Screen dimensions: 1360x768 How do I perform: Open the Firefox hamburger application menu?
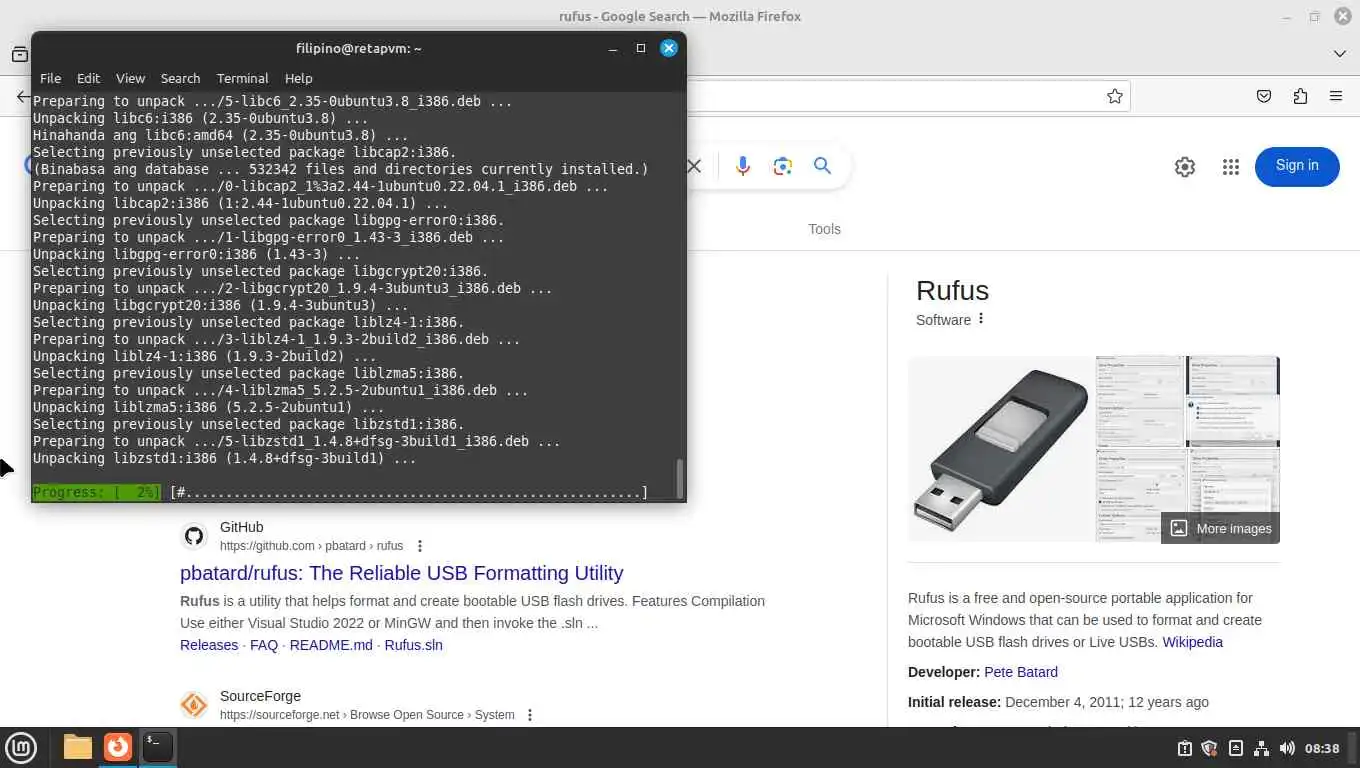click(x=1336, y=96)
